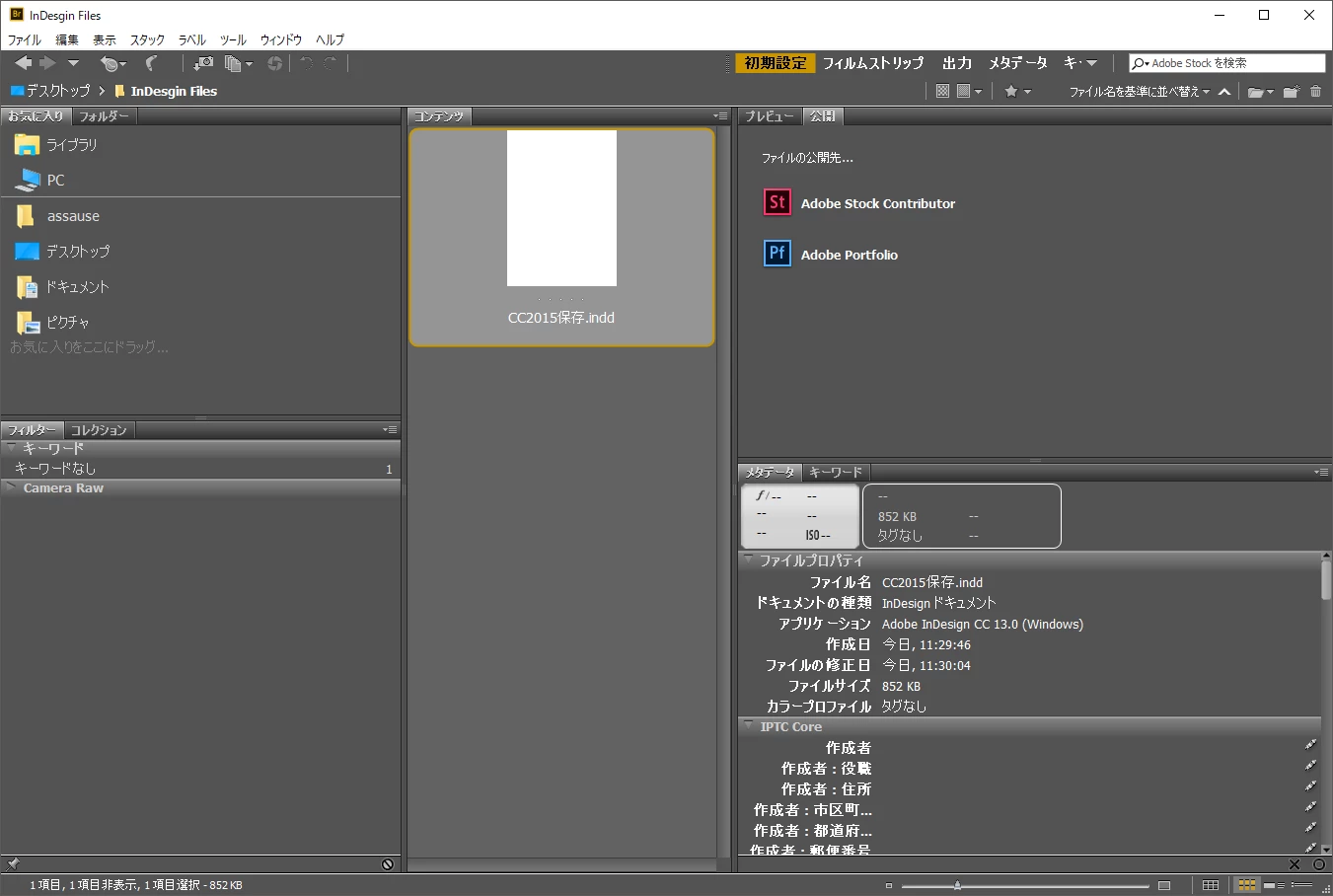Screen dimensions: 1333x896
Task: Open the ラベル menu
Action: [192, 39]
